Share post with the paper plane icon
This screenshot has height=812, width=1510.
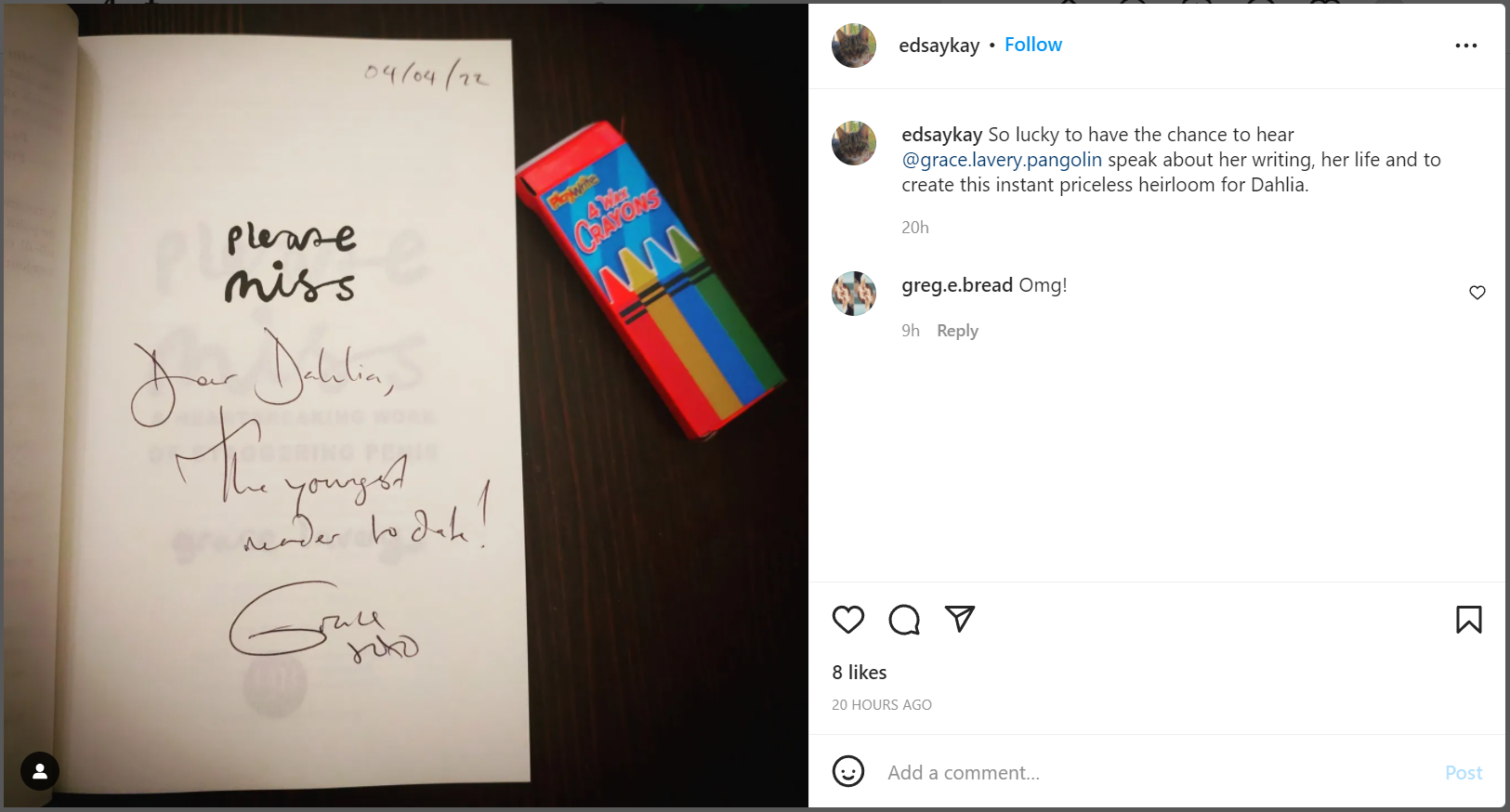960,619
